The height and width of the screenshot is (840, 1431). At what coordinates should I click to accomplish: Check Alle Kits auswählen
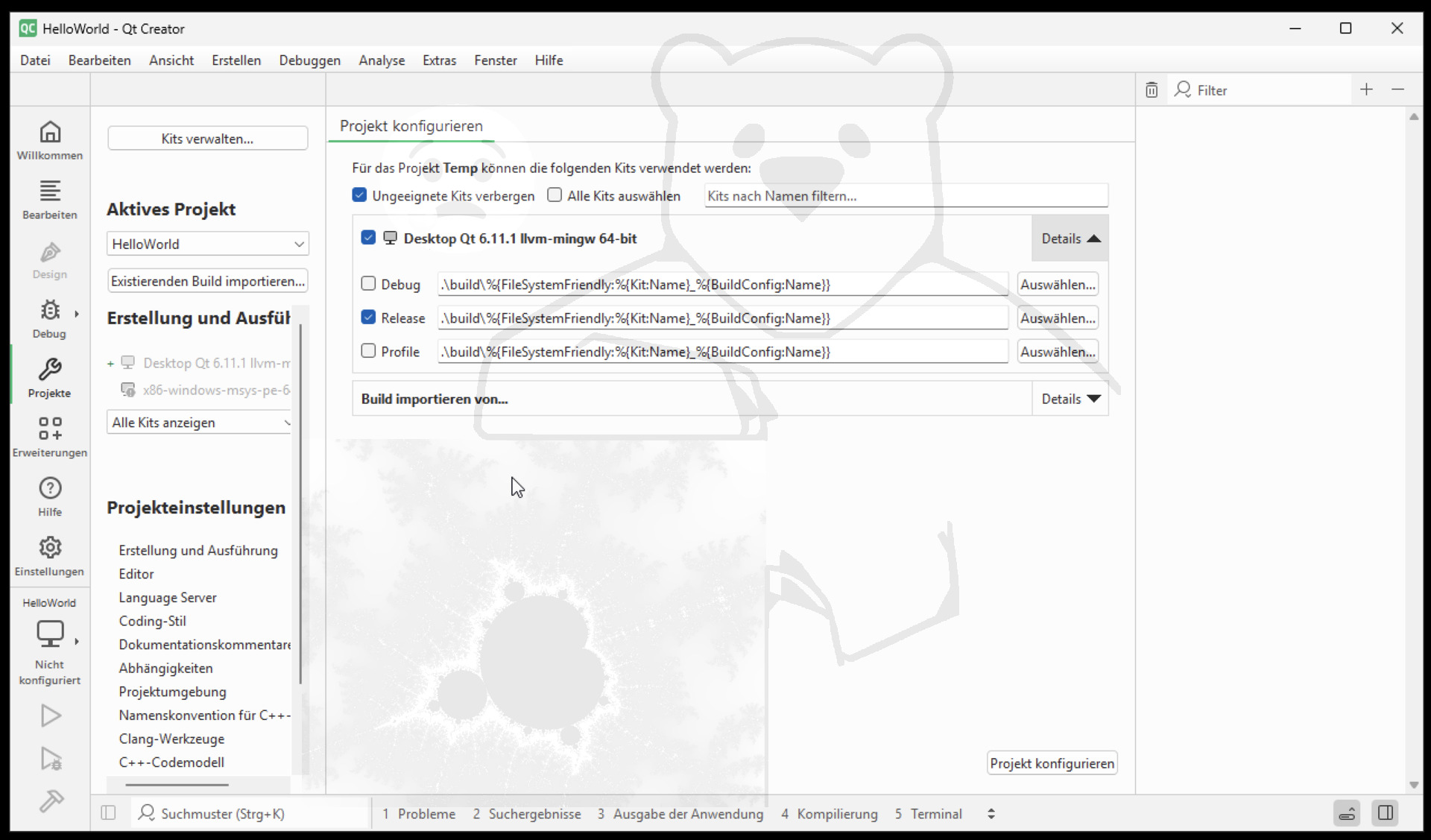click(x=555, y=195)
